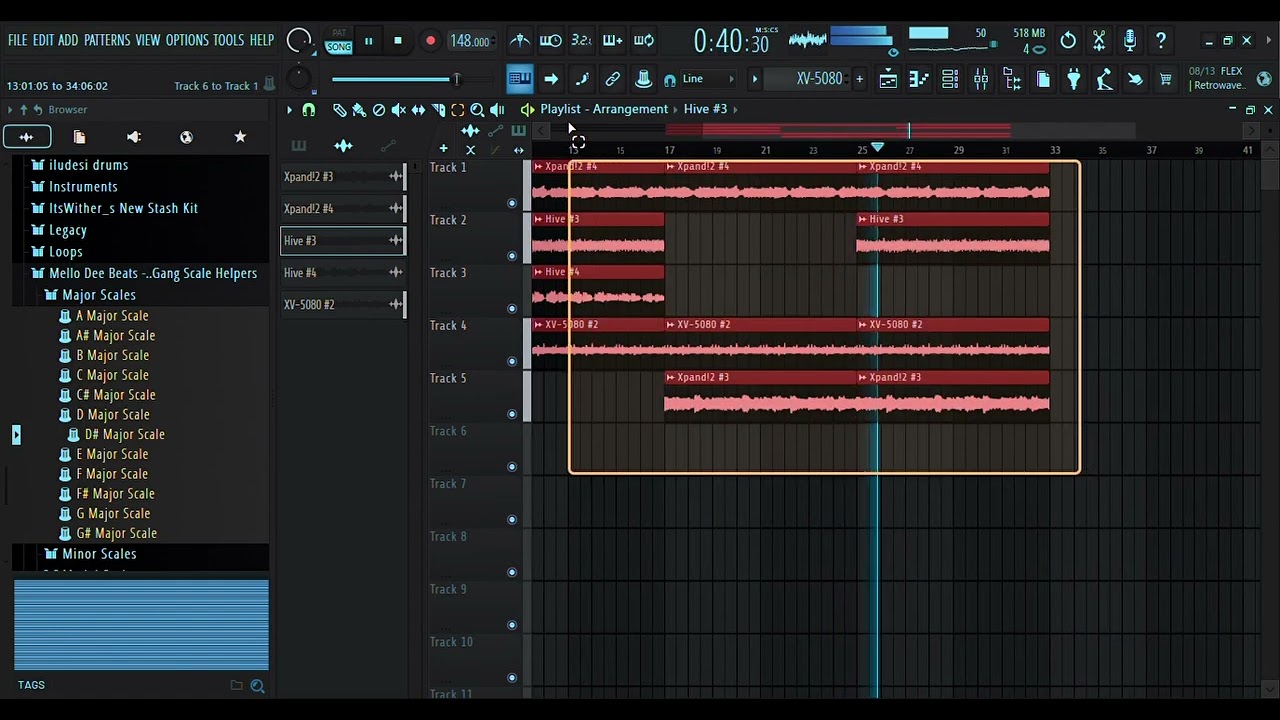Click the microphone one-click recording icon
The height and width of the screenshot is (720, 1280).
click(x=1130, y=41)
